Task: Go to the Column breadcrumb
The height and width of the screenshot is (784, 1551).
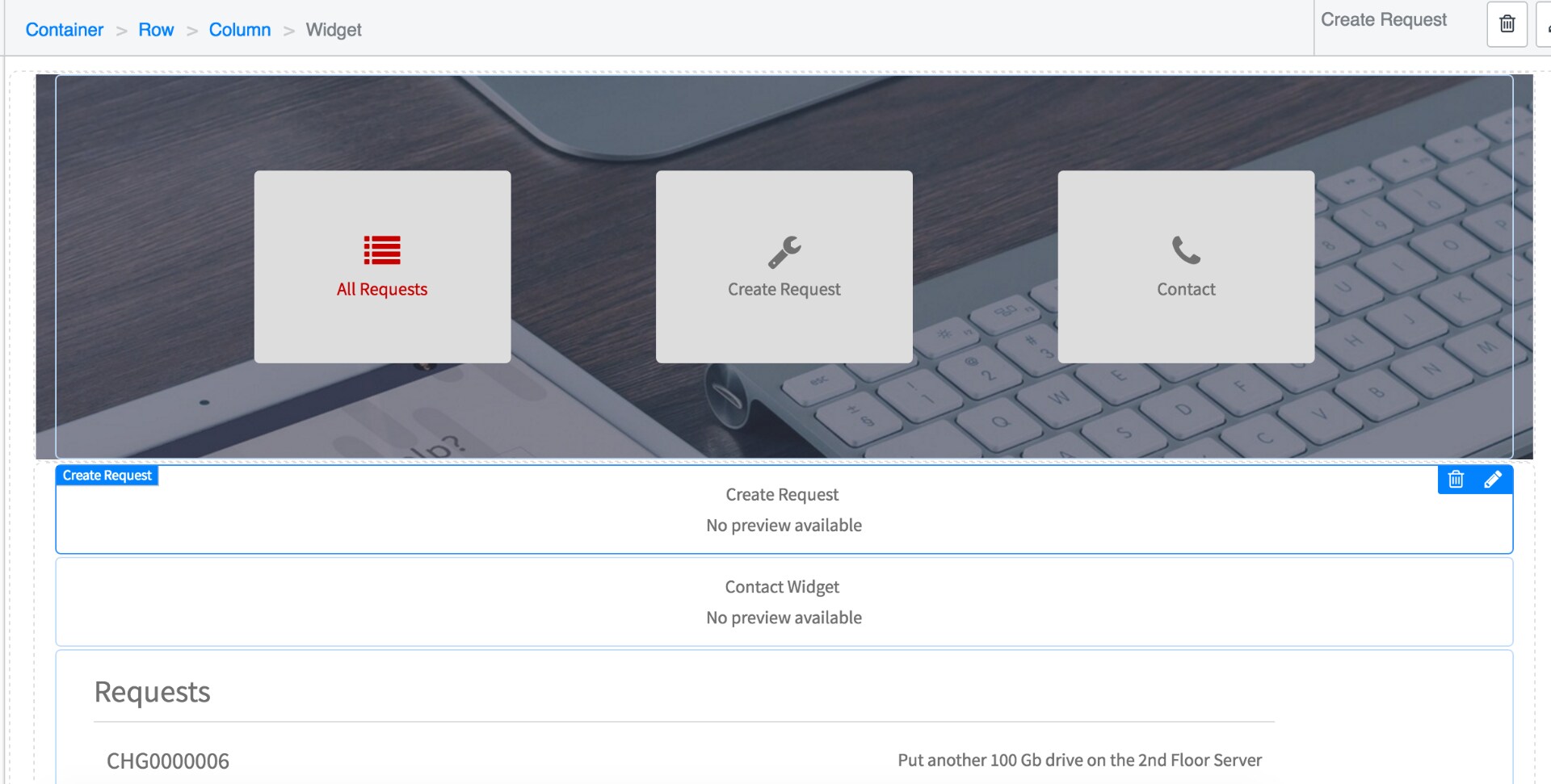Action: coord(240,30)
